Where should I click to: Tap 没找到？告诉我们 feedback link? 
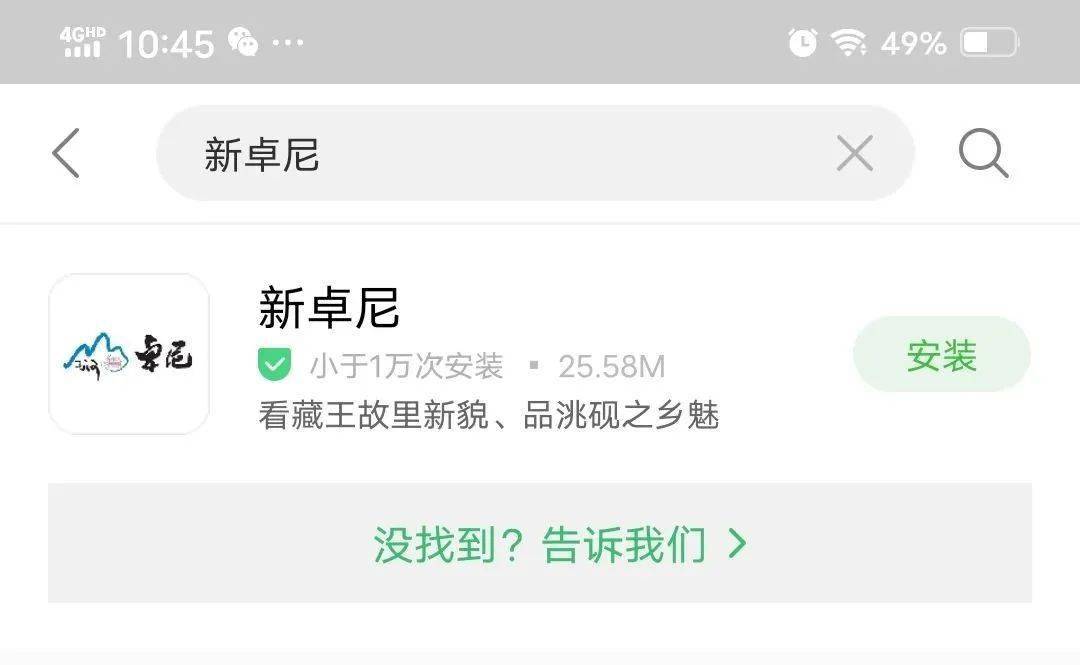click(x=540, y=544)
